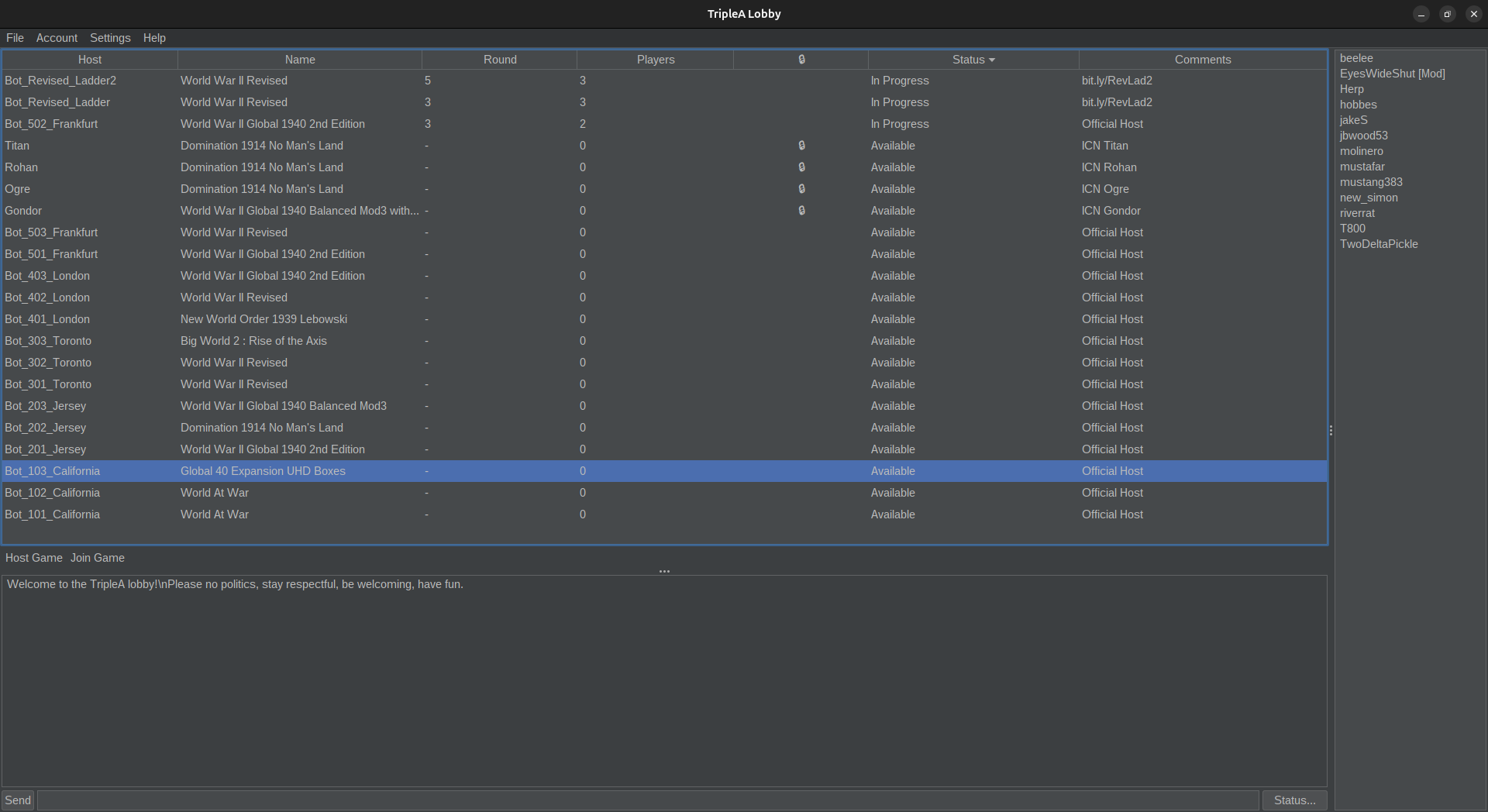Select the Bot_502_Frankfurt game row

tap(664, 124)
